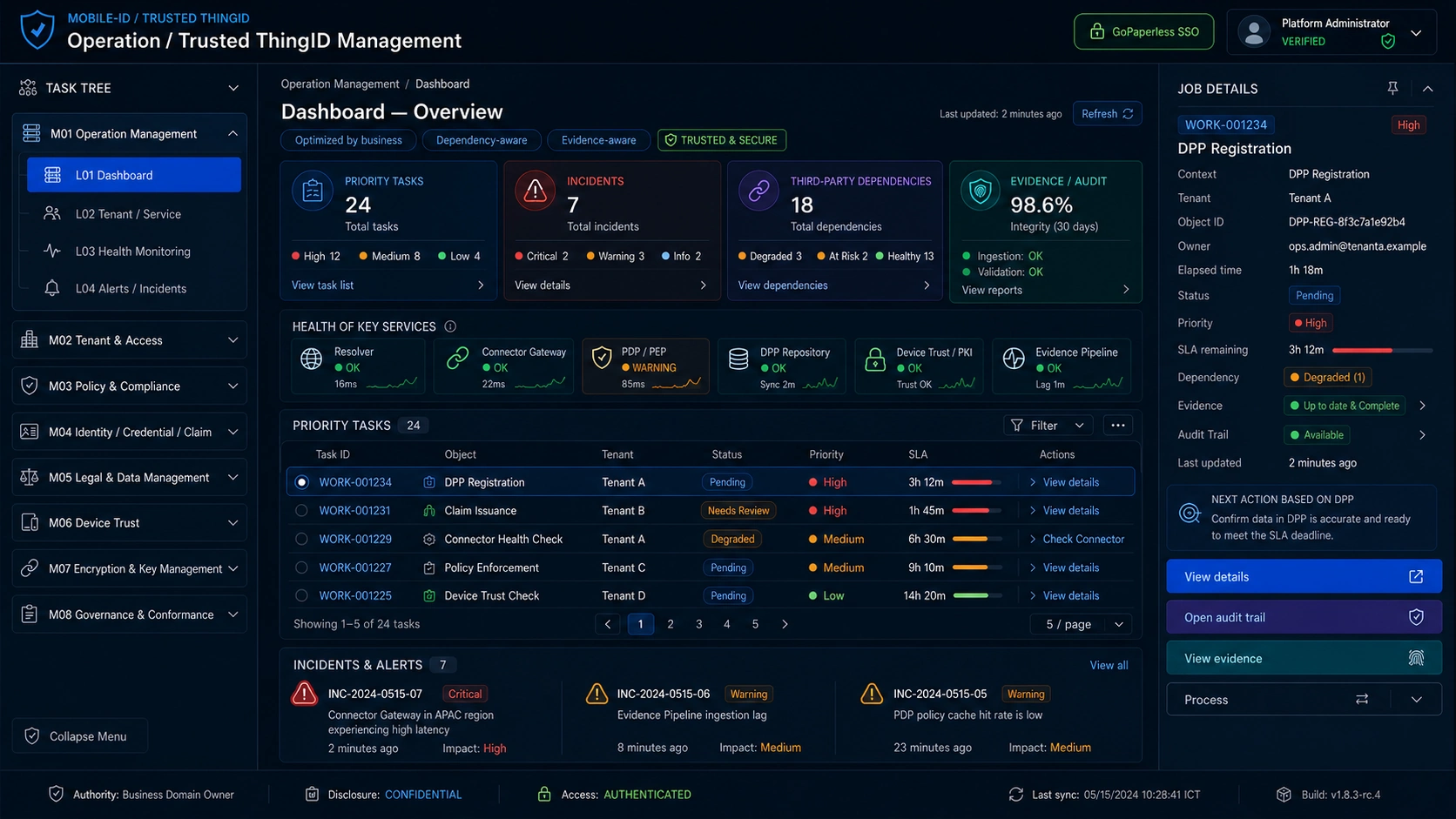
Task: Select the WORK-001234 radio button
Action: pyautogui.click(x=301, y=482)
